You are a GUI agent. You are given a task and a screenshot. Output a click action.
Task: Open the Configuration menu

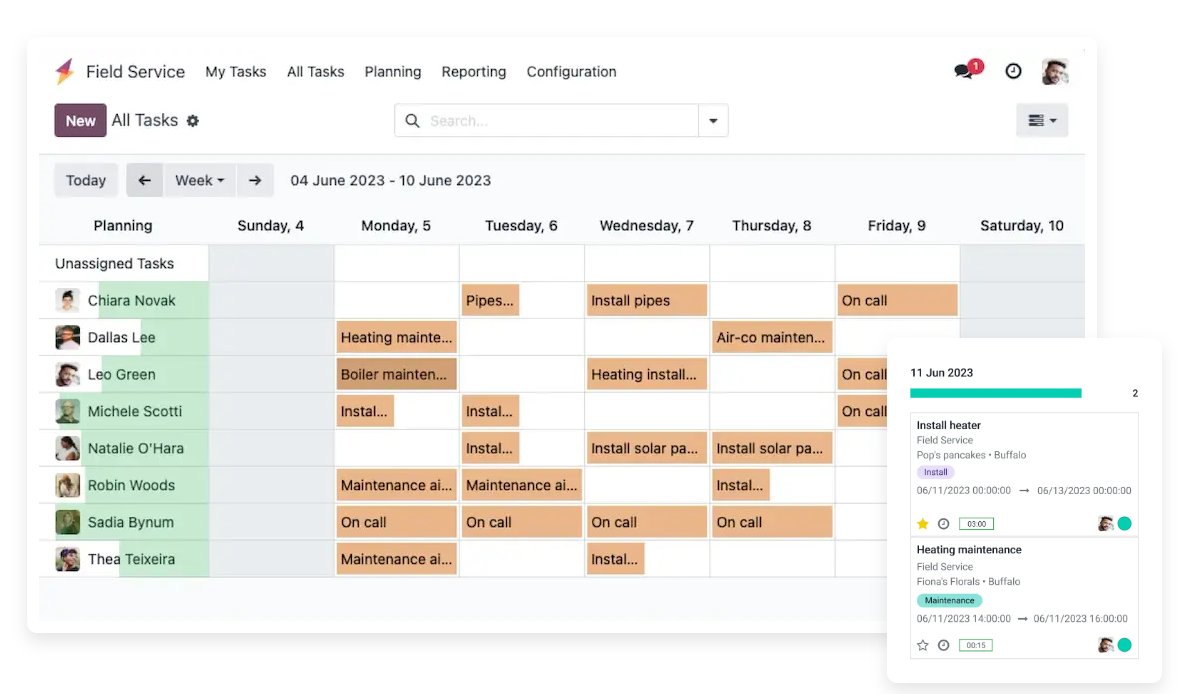tap(571, 72)
